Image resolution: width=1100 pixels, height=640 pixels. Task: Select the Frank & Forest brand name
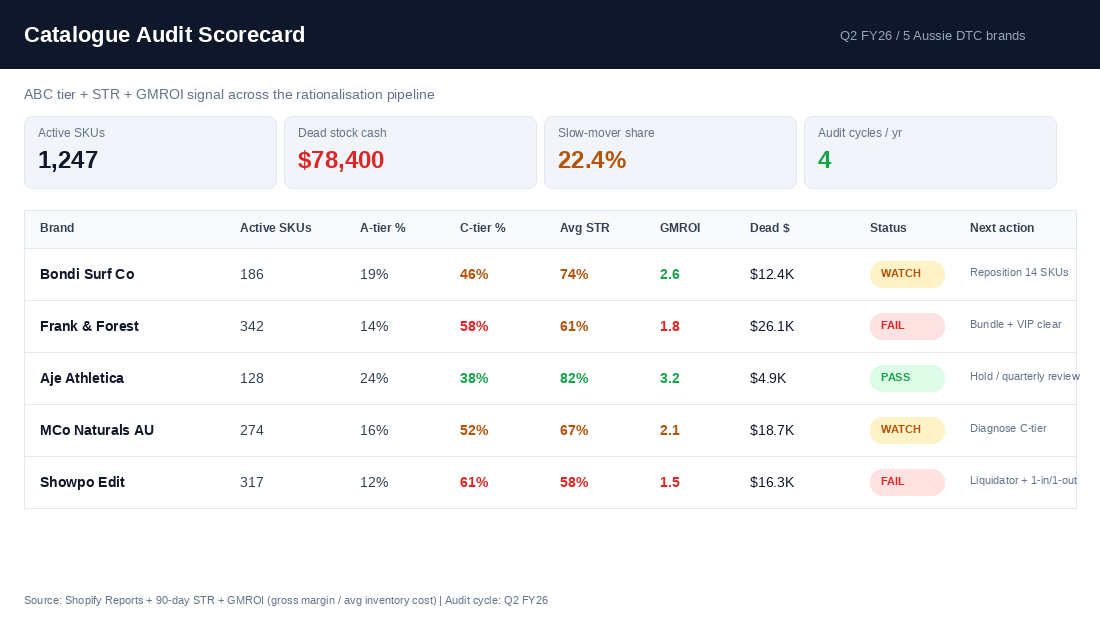coord(89,326)
